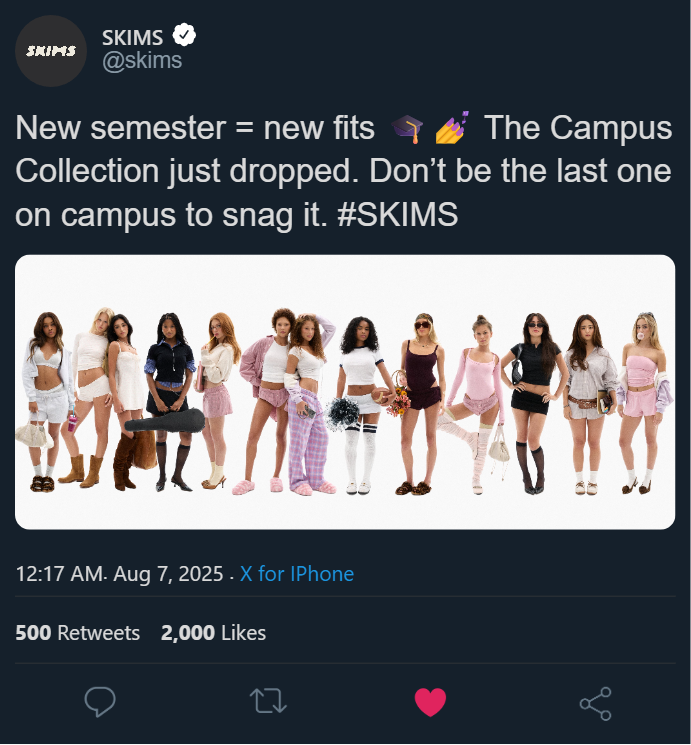Click the Aug 7, 2025 date
Image resolution: width=691 pixels, height=745 pixels.
pyautogui.click(x=168, y=574)
